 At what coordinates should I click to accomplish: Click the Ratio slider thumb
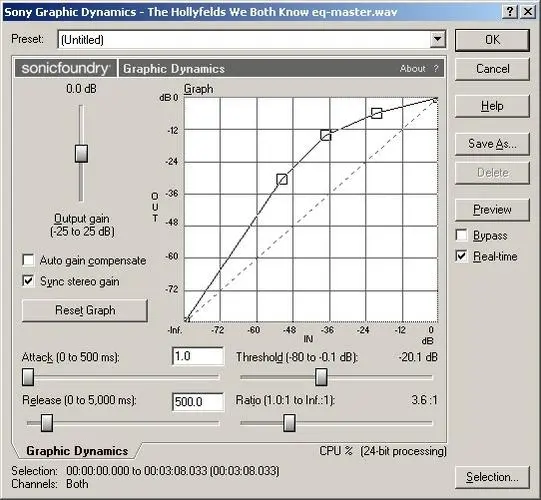289,423
